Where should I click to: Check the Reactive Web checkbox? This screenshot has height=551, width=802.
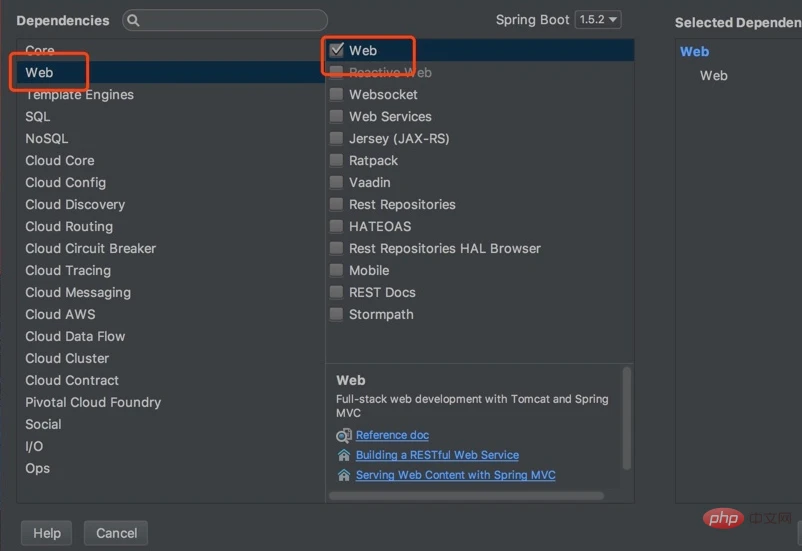point(337,72)
